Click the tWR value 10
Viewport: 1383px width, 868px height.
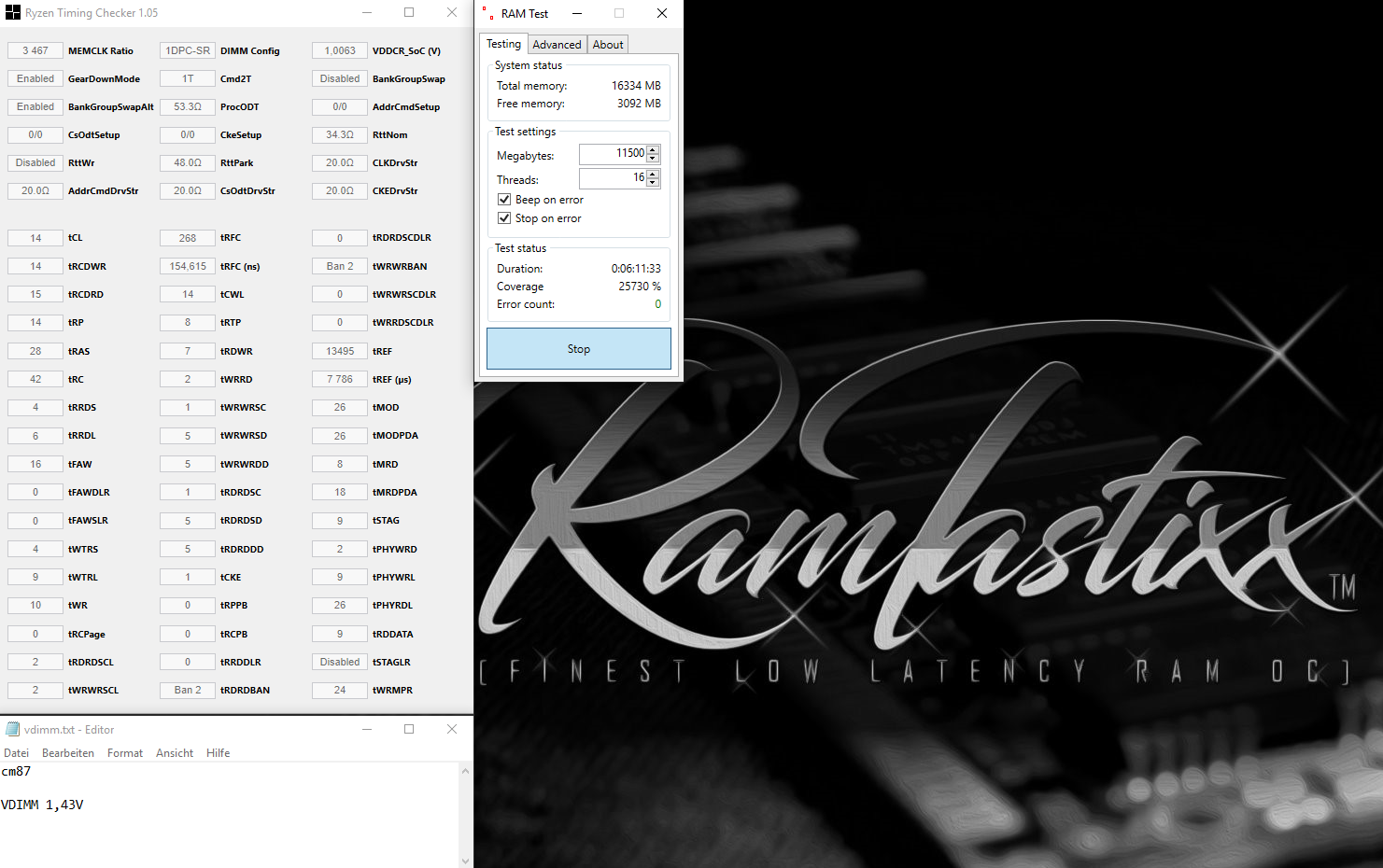[x=35, y=606]
